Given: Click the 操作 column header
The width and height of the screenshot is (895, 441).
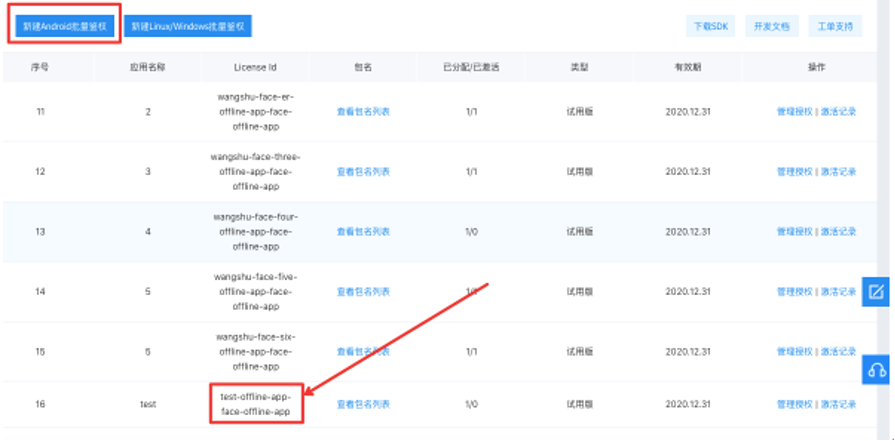Looking at the screenshot, I should point(816,67).
